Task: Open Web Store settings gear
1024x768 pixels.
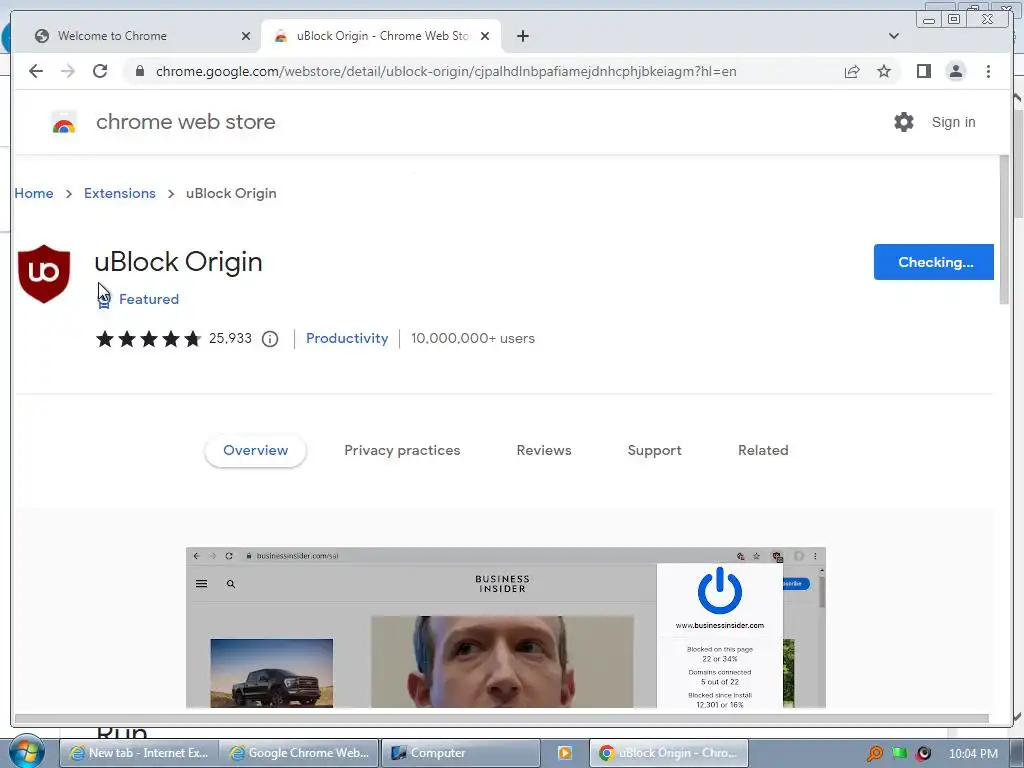Action: 904,122
